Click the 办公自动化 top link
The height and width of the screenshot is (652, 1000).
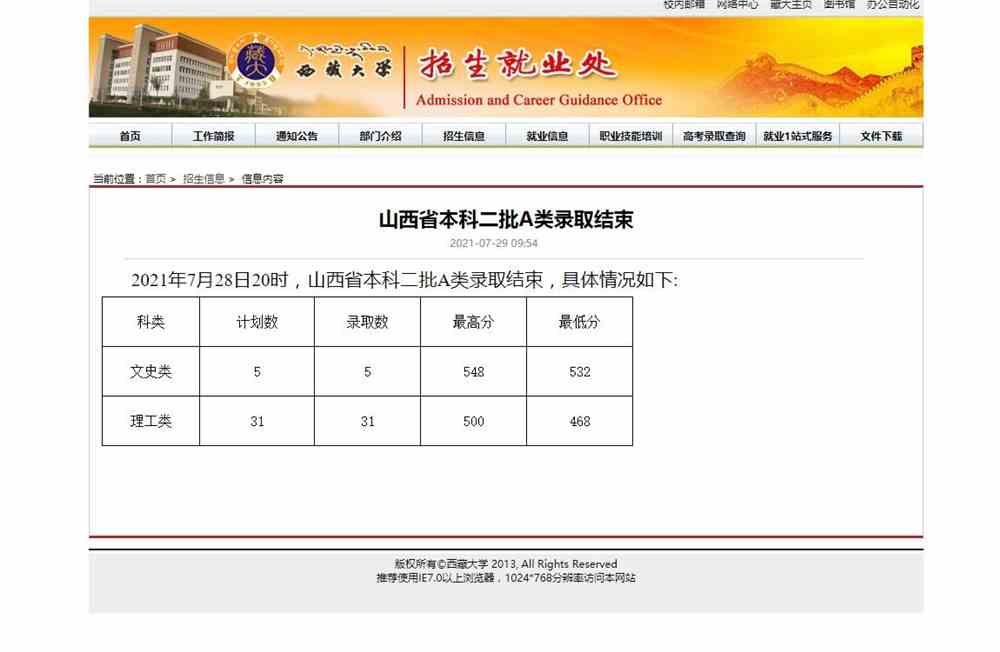click(893, 4)
